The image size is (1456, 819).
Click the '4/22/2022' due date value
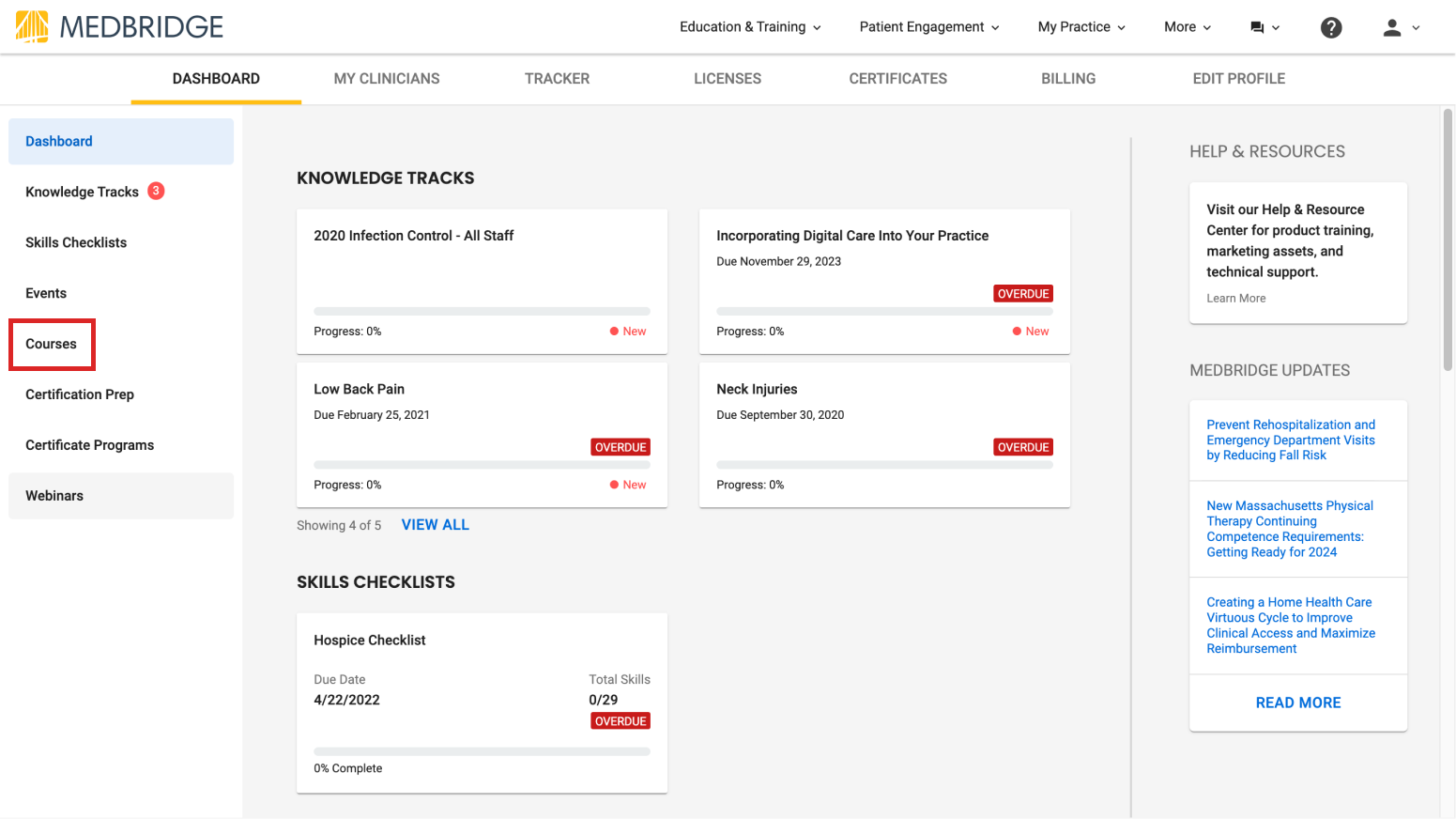[346, 700]
